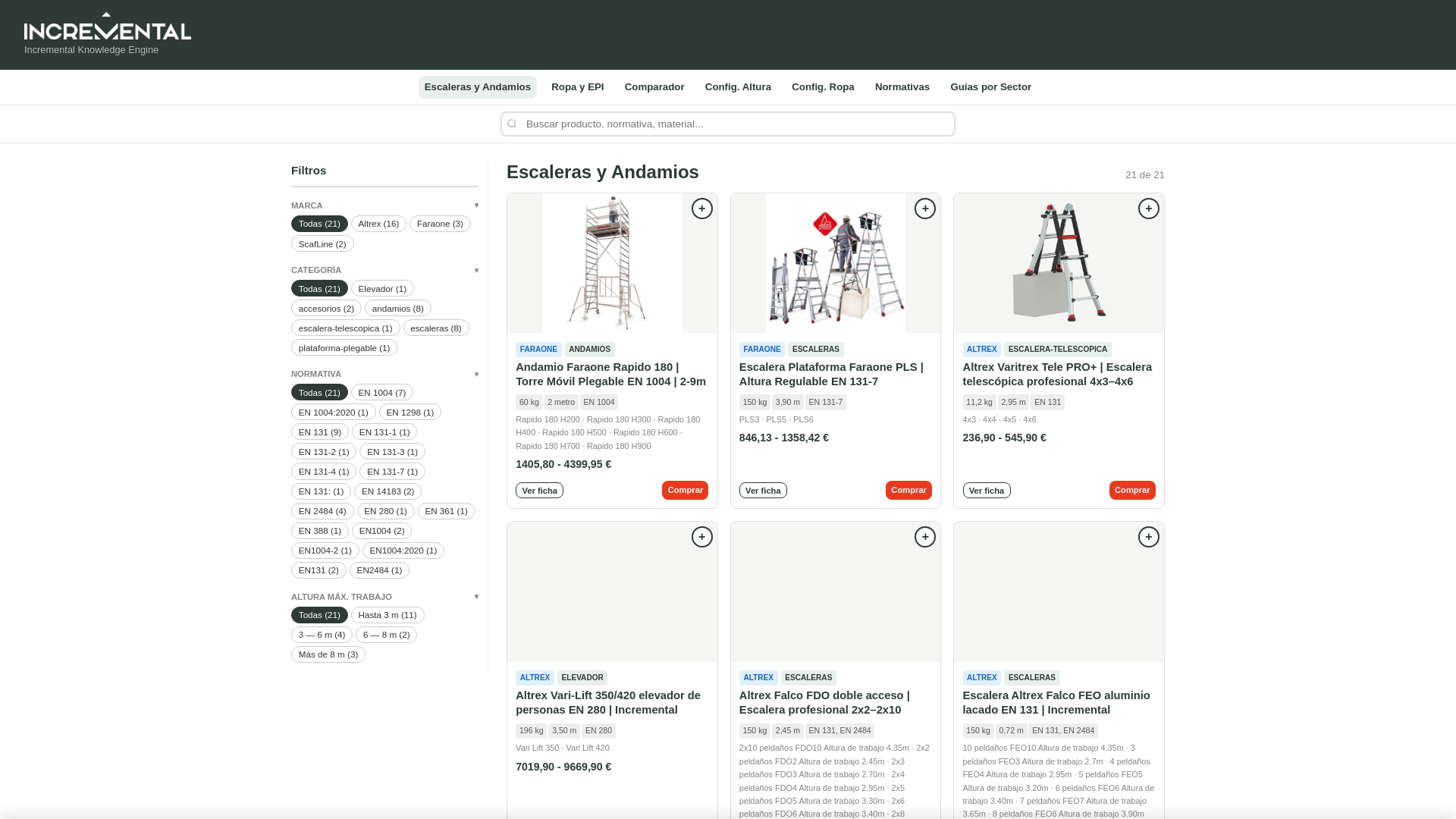The height and width of the screenshot is (819, 1456).
Task: Filter brand by Faraone (3)
Action: coord(440,224)
